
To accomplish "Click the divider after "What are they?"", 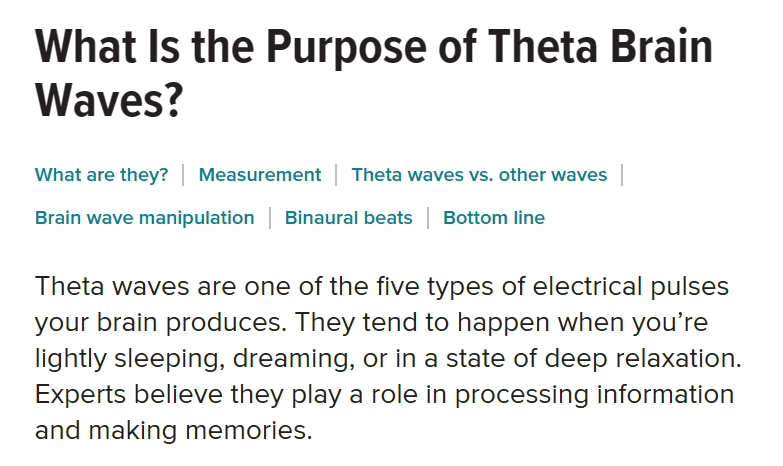I will tap(184, 175).
